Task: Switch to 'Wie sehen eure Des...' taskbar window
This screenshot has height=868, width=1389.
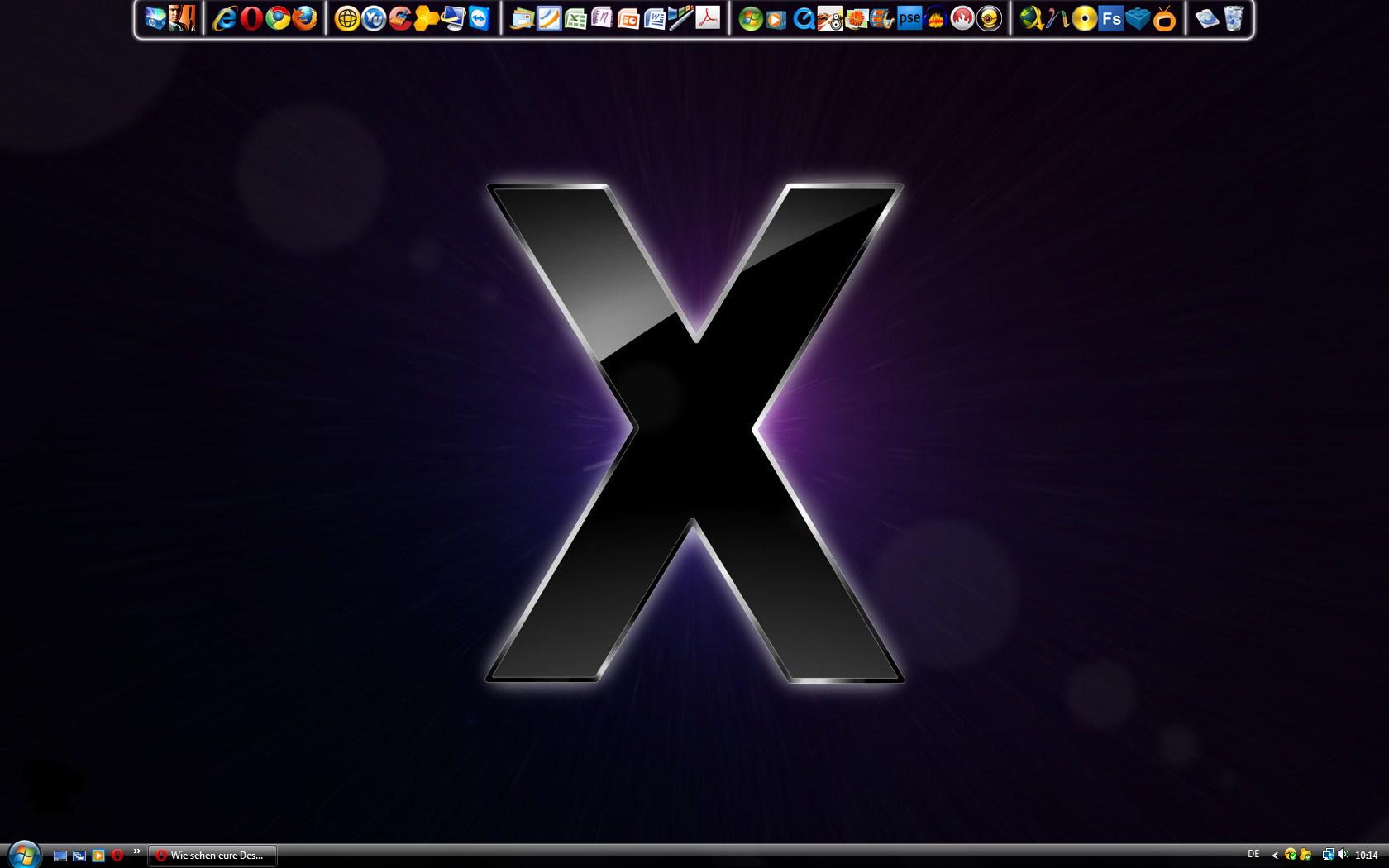Action: 212,856
